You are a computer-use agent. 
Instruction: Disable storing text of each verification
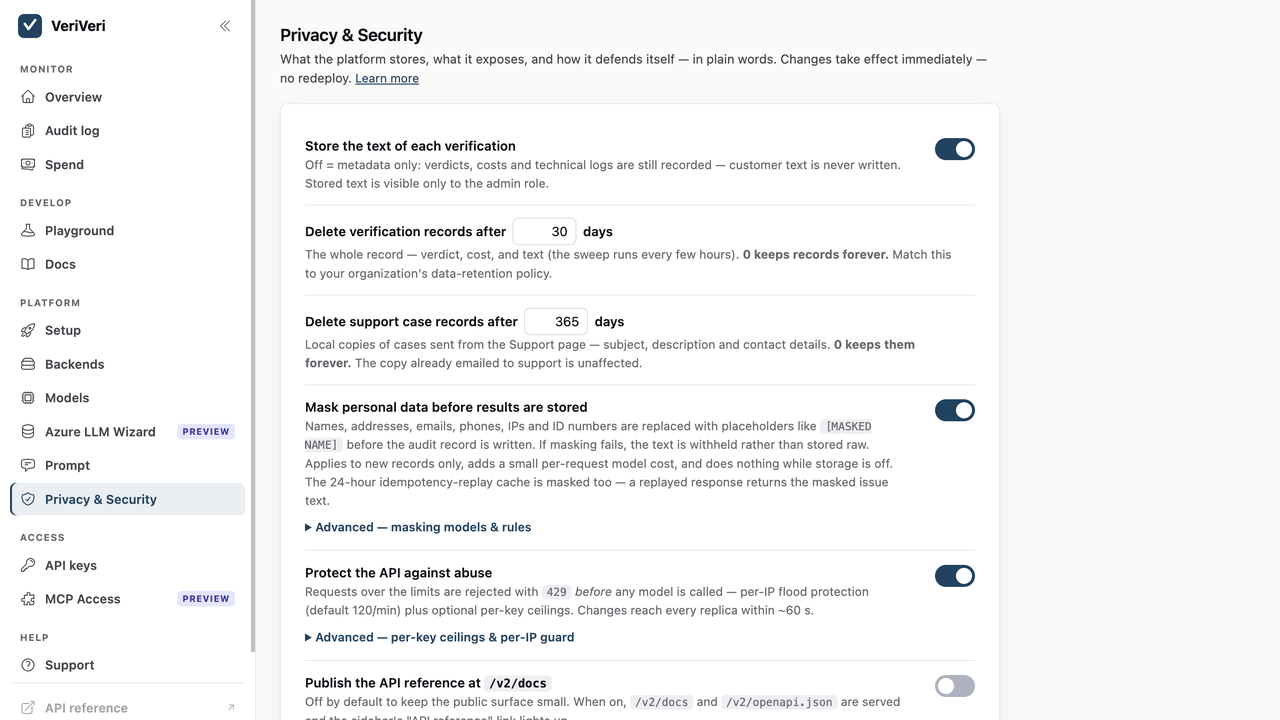pyautogui.click(x=955, y=149)
